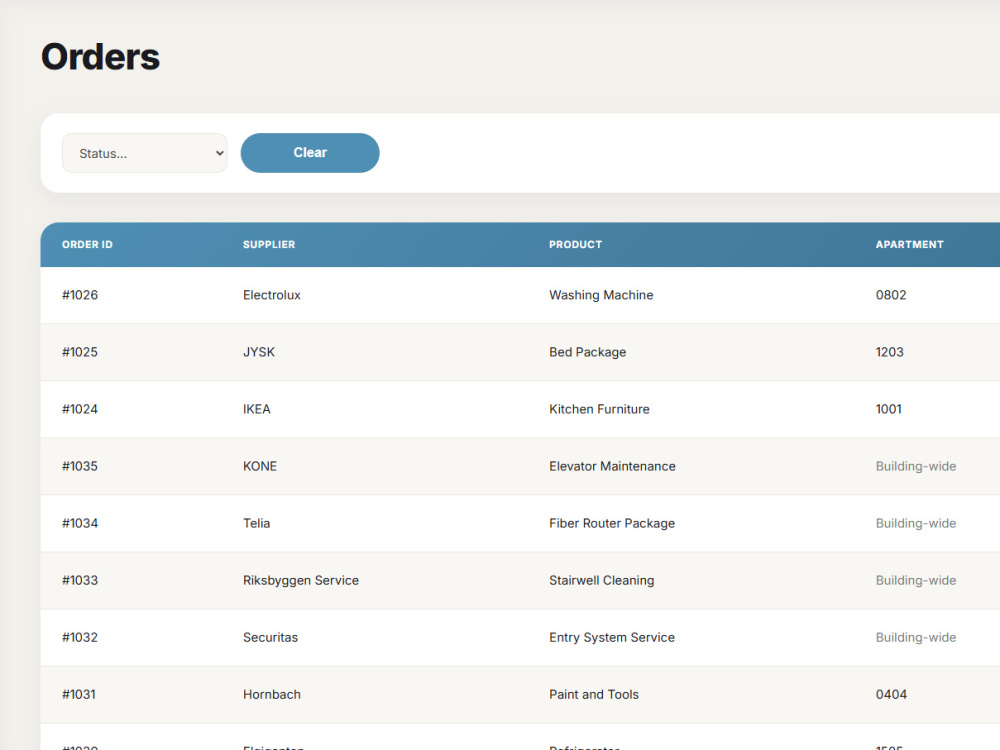The height and width of the screenshot is (750, 1000).
Task: Click supplier IKEA
Action: [x=256, y=409]
